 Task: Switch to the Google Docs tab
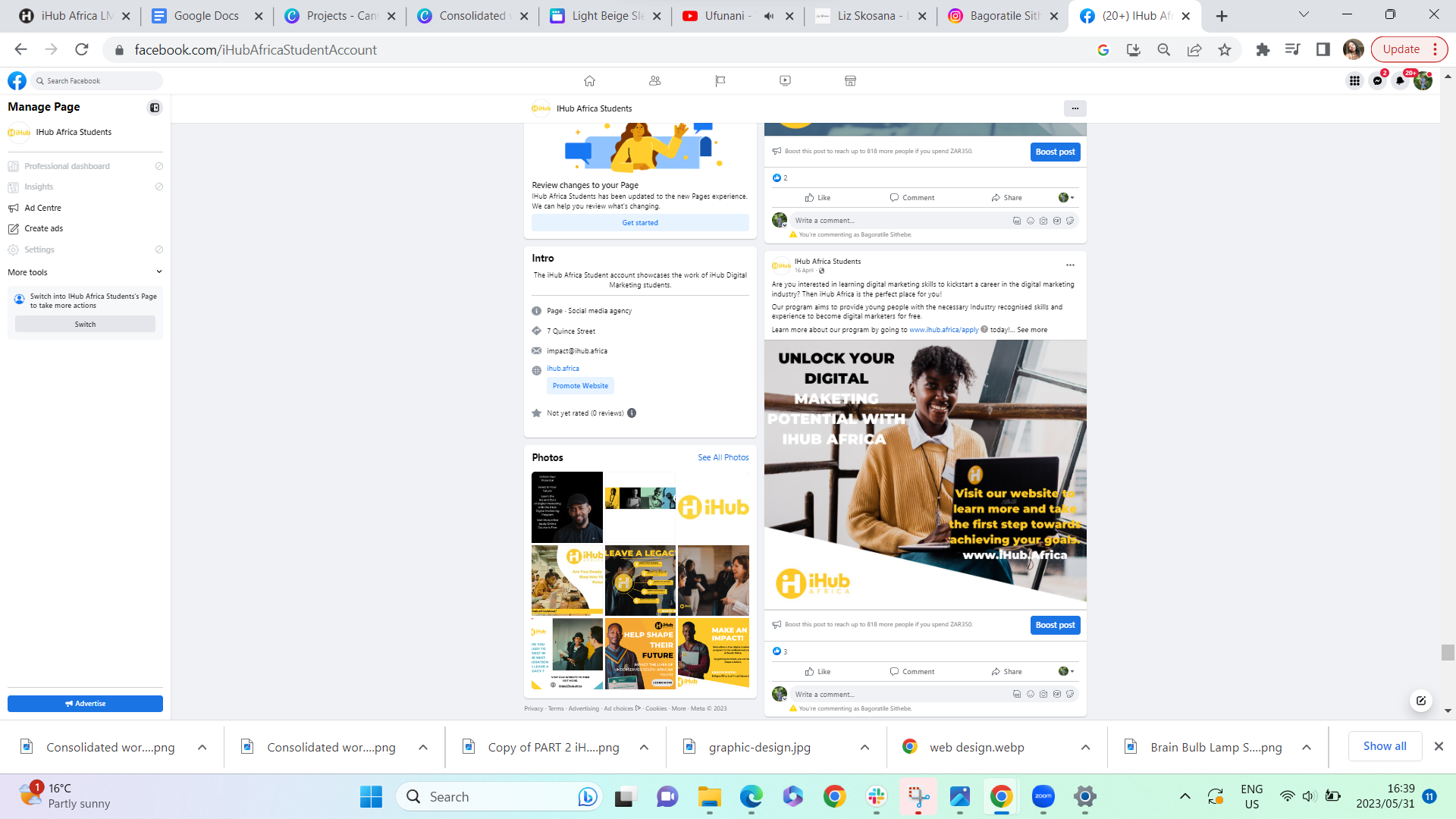206,16
